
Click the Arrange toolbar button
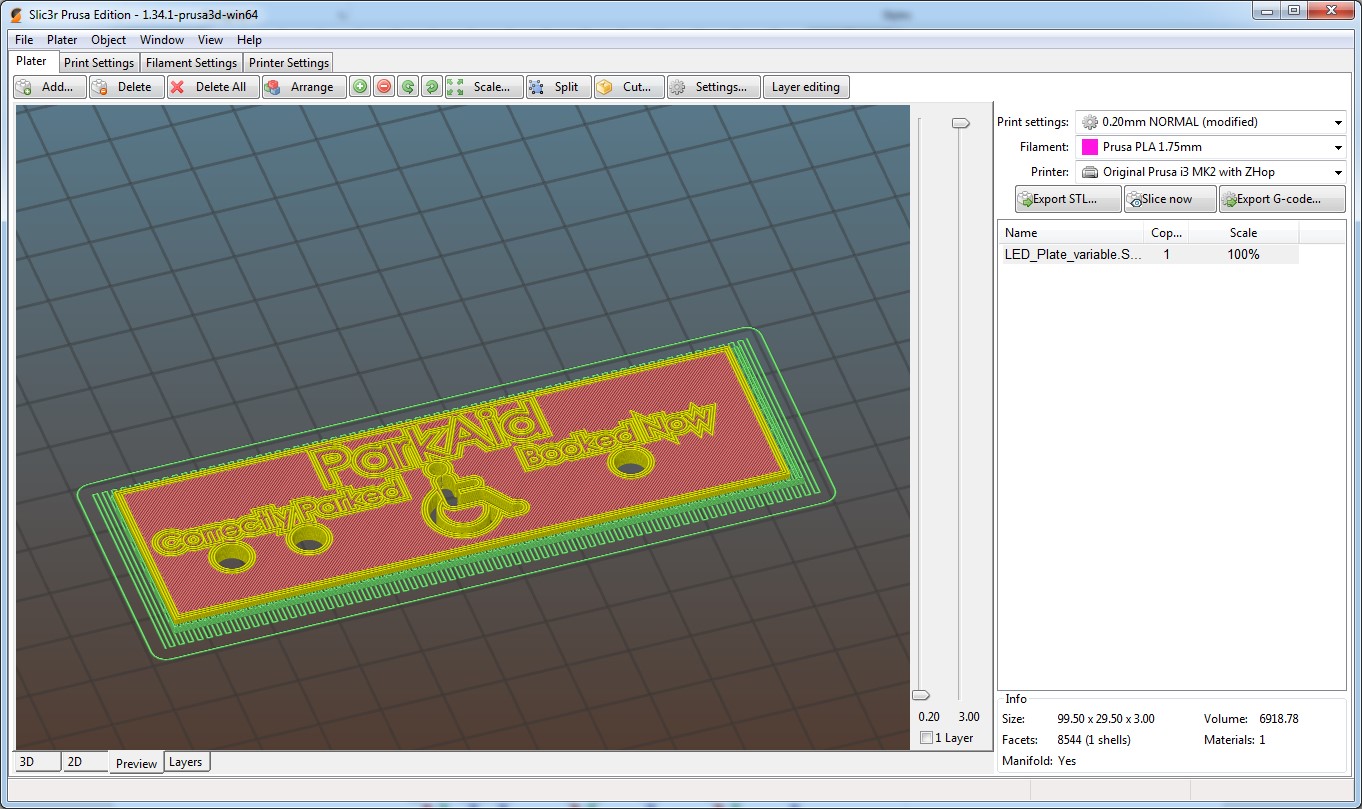pos(304,87)
